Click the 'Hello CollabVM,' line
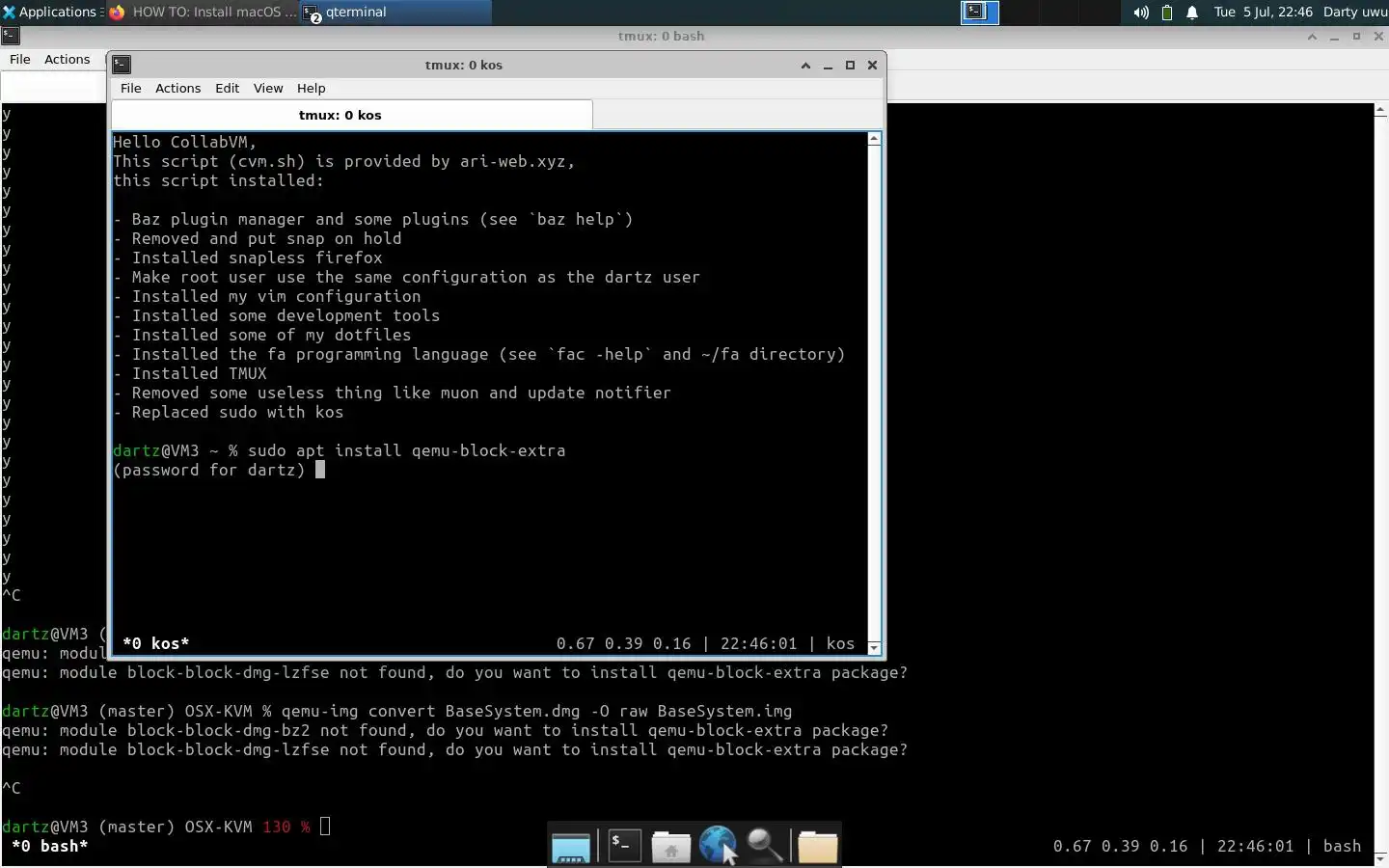 point(185,142)
